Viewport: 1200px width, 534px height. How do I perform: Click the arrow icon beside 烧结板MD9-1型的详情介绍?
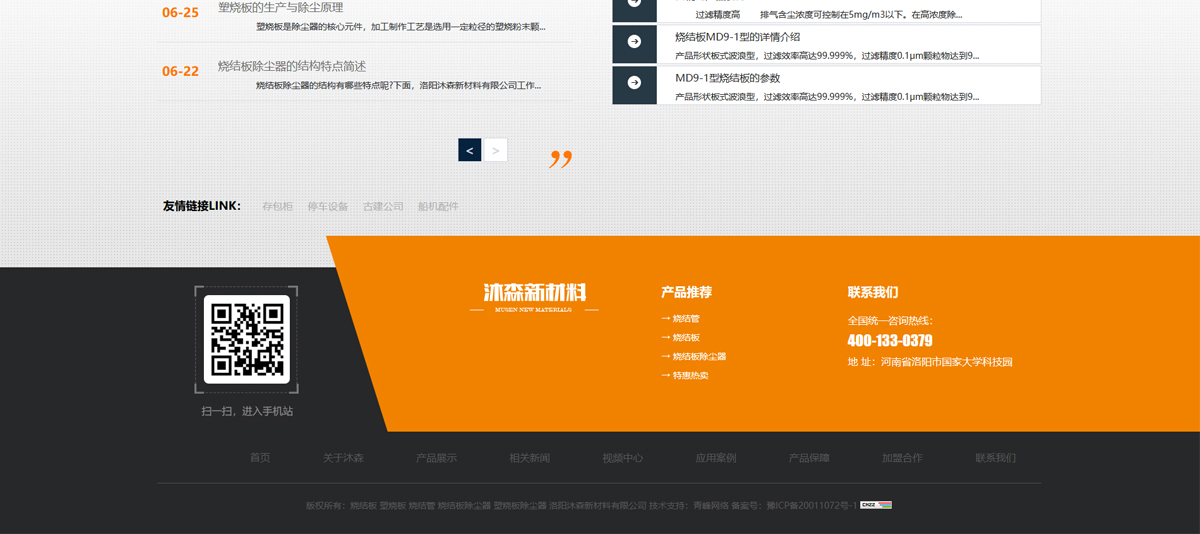[x=634, y=42]
